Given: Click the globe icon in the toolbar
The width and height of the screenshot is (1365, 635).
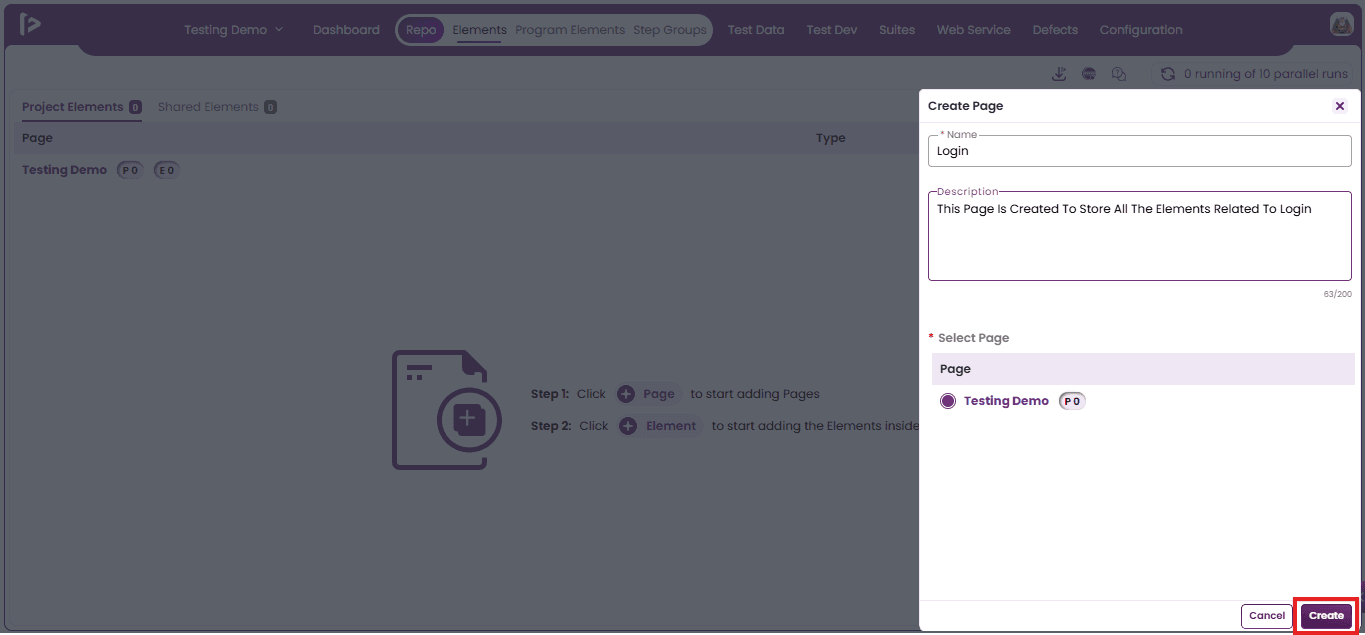Looking at the screenshot, I should pyautogui.click(x=1089, y=74).
